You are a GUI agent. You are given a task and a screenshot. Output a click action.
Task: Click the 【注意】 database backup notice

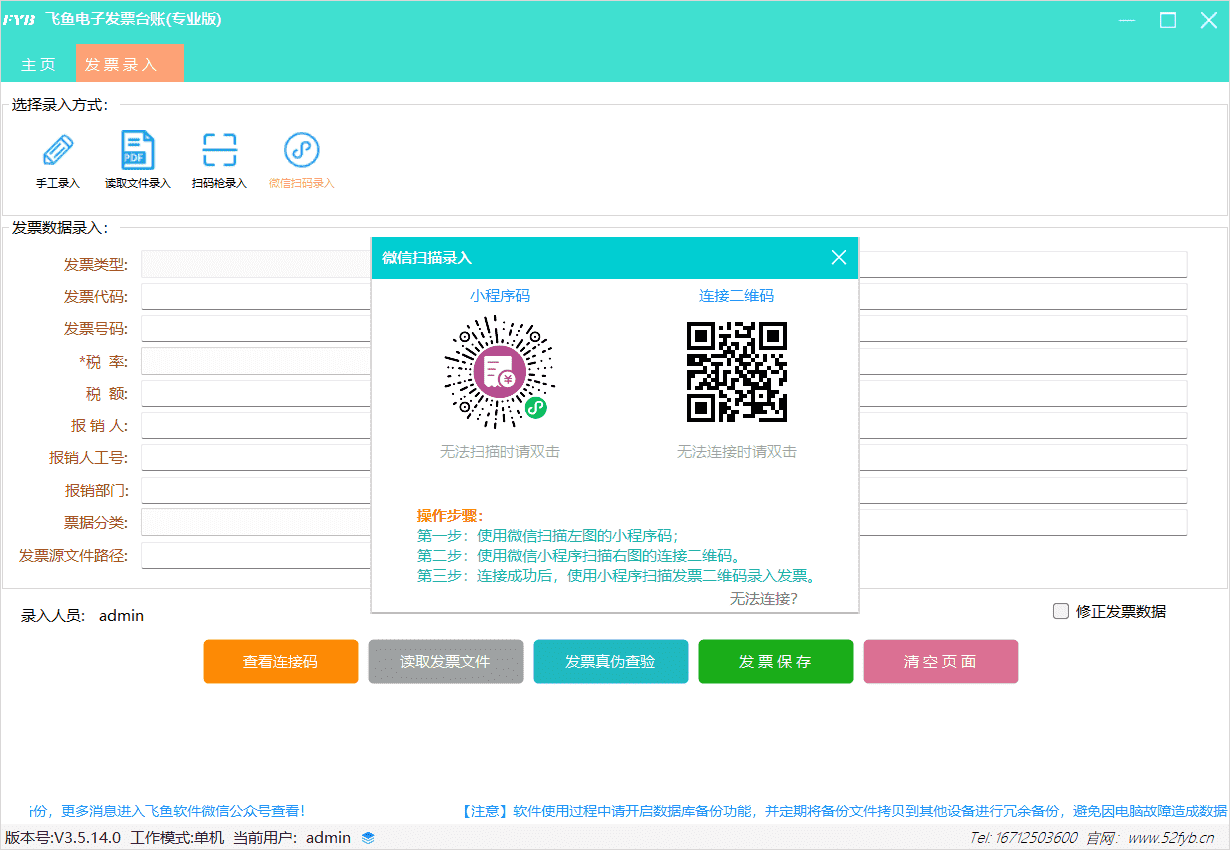tap(843, 811)
